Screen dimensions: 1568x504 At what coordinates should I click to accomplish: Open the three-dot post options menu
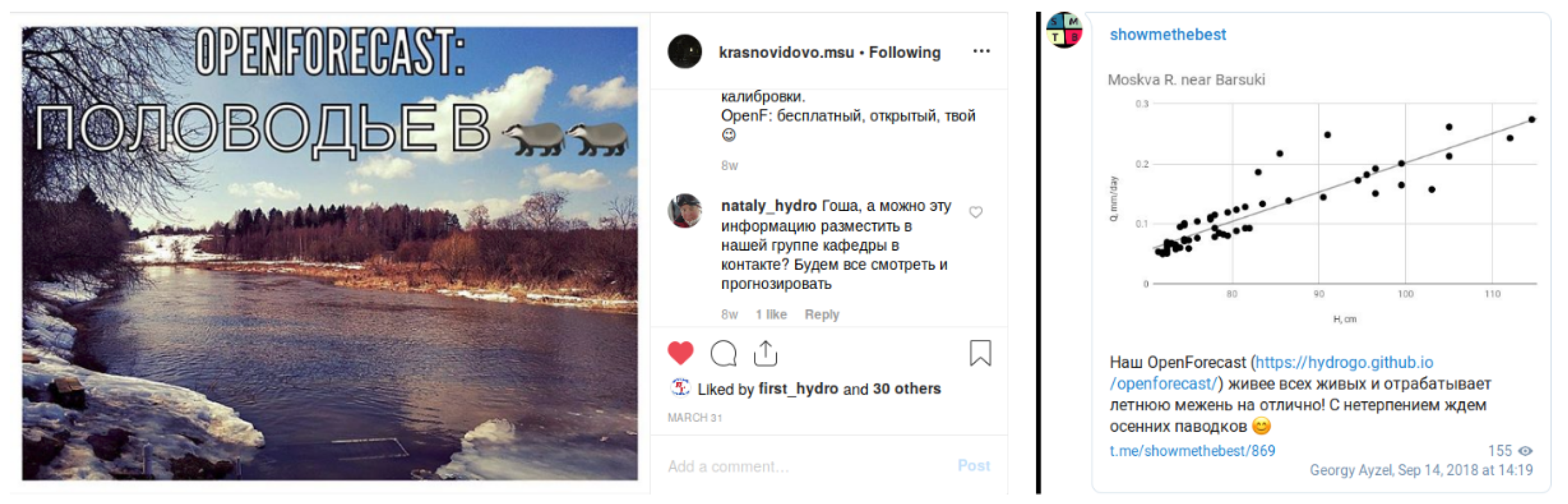(x=981, y=51)
